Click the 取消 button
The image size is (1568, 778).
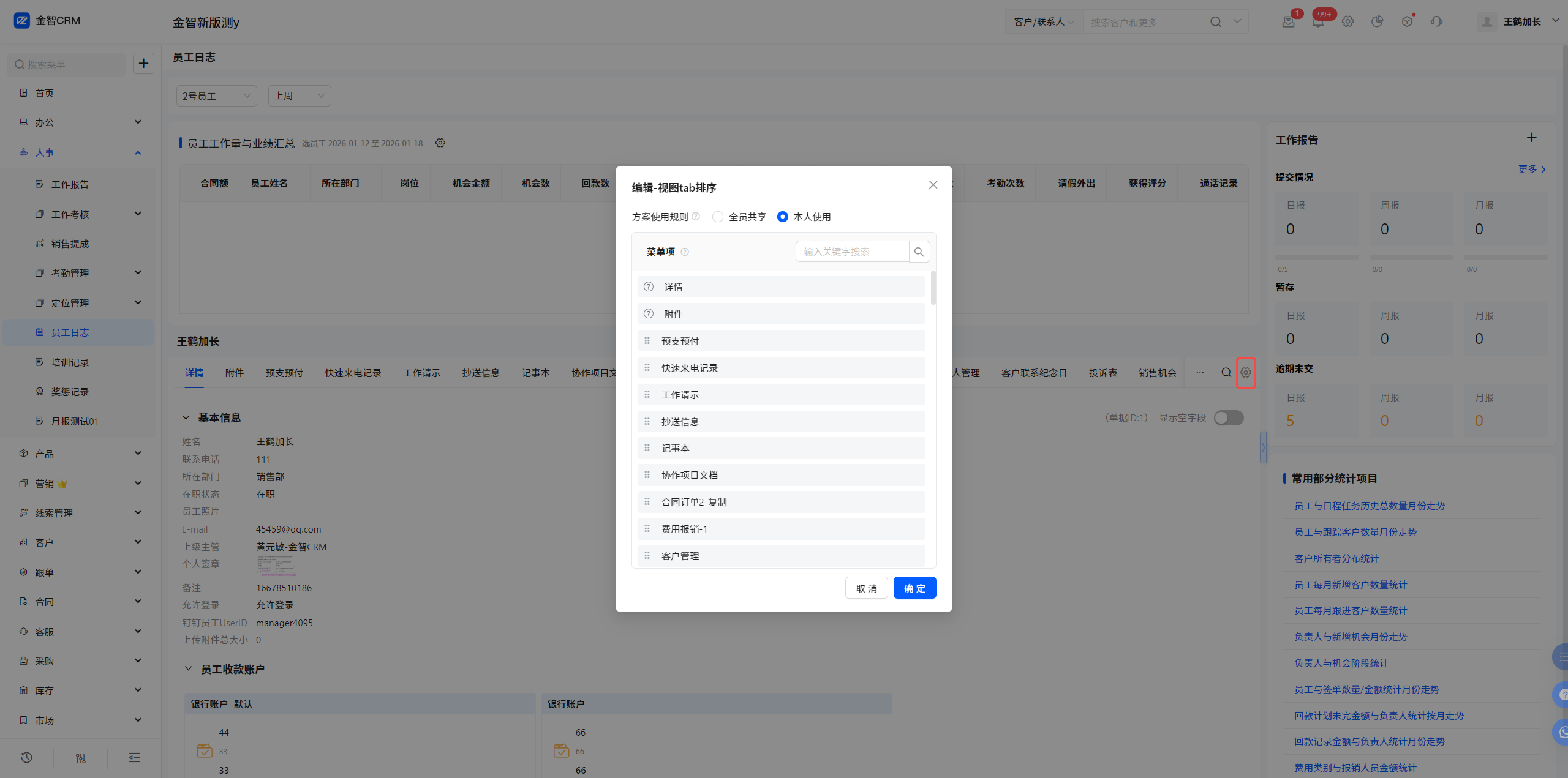[x=866, y=588]
